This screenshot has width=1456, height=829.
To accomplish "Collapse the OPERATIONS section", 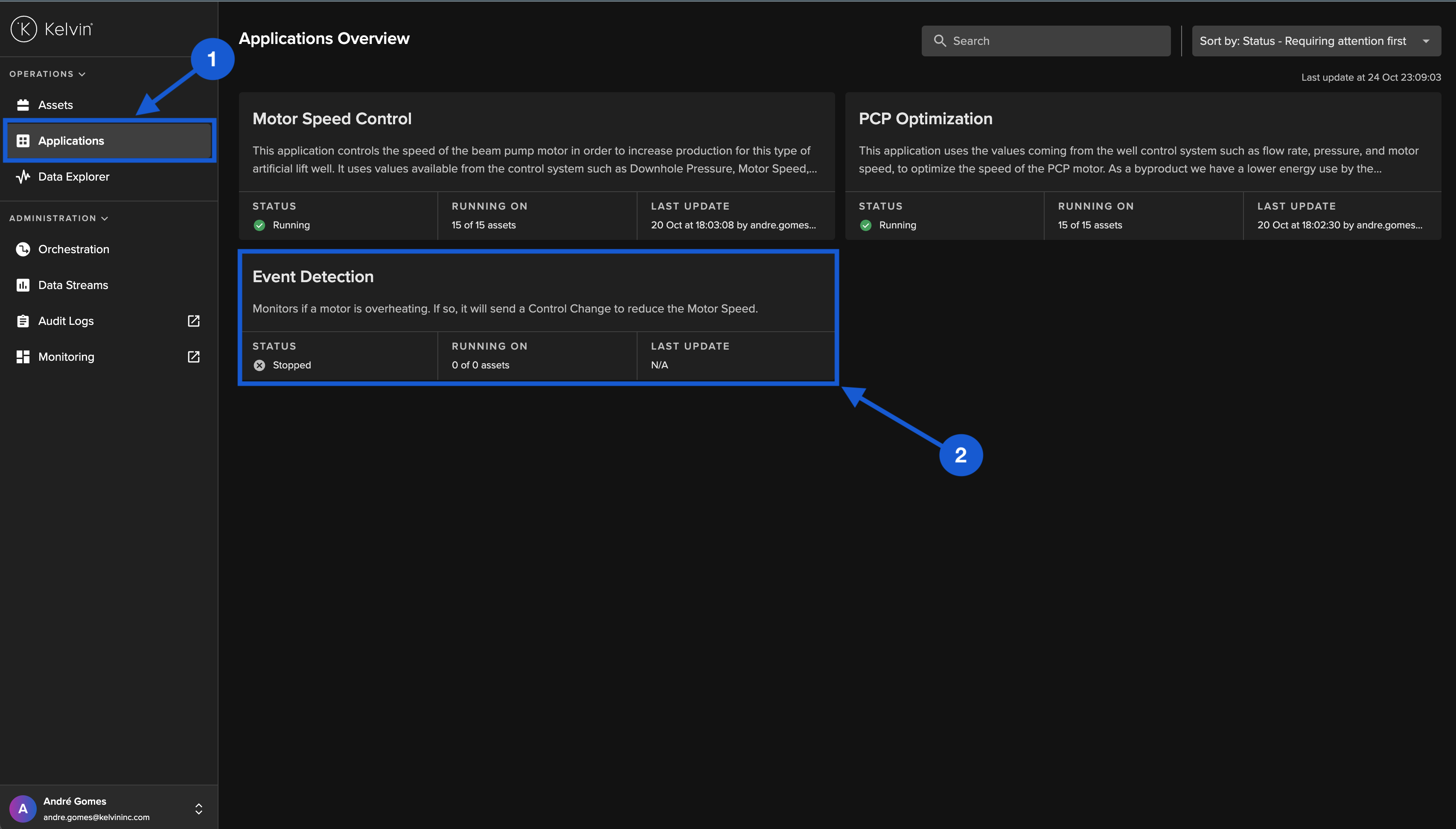I will [x=82, y=73].
